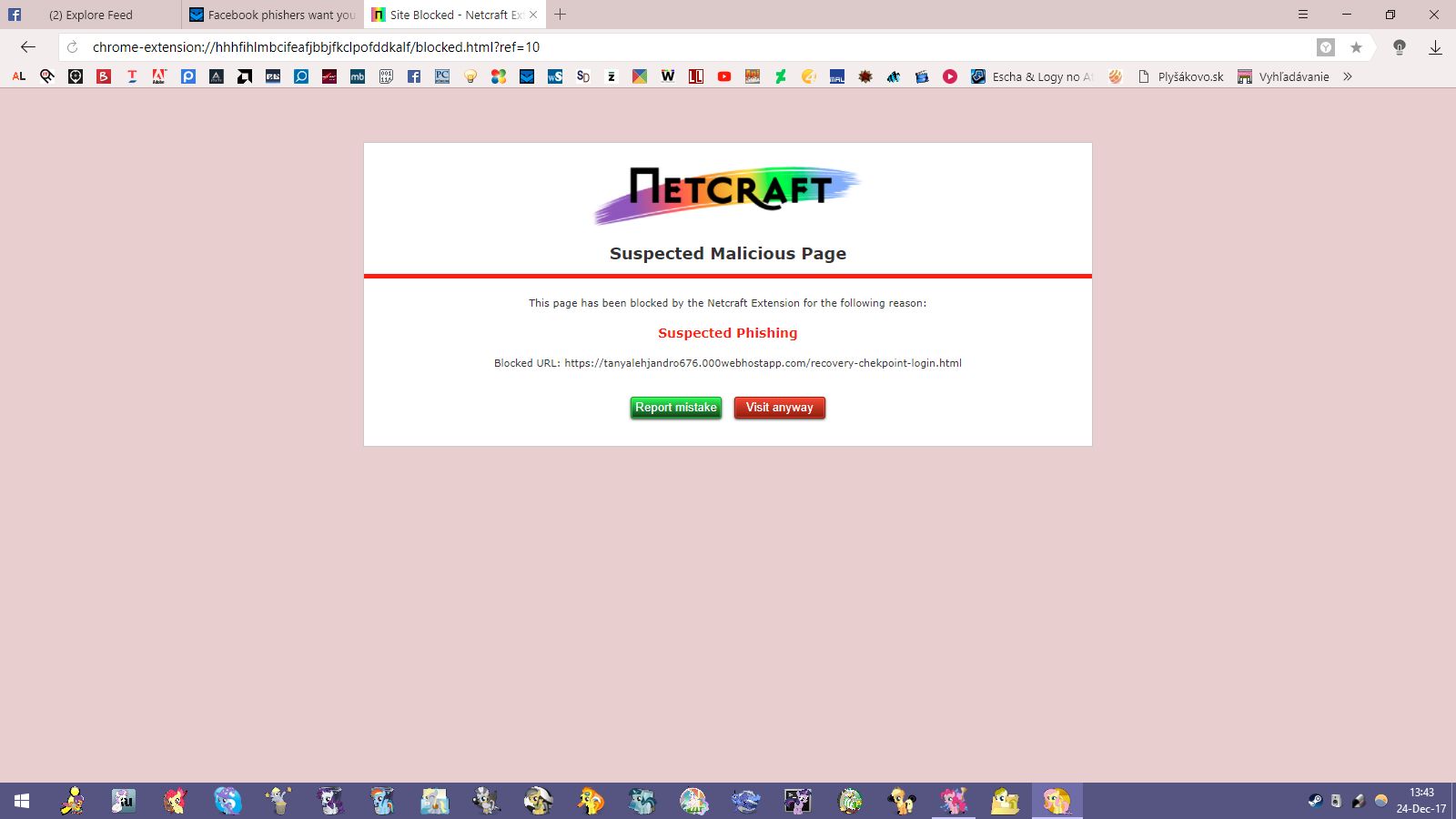Open the small z bookmark
Viewport: 1456px width, 819px height.
[612, 76]
